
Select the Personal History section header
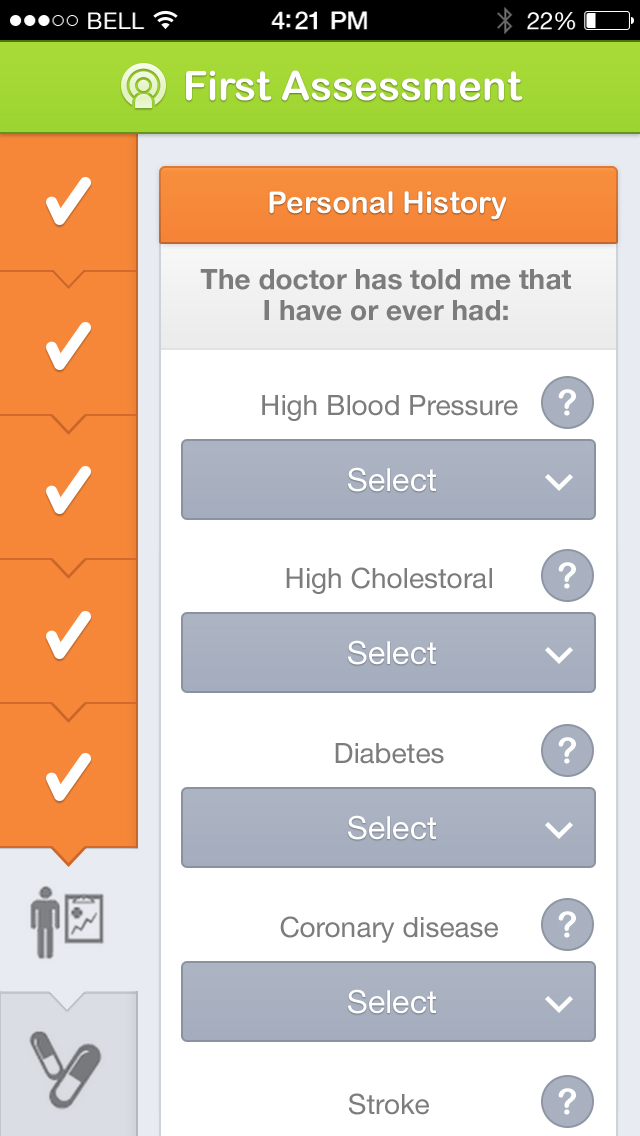click(388, 202)
